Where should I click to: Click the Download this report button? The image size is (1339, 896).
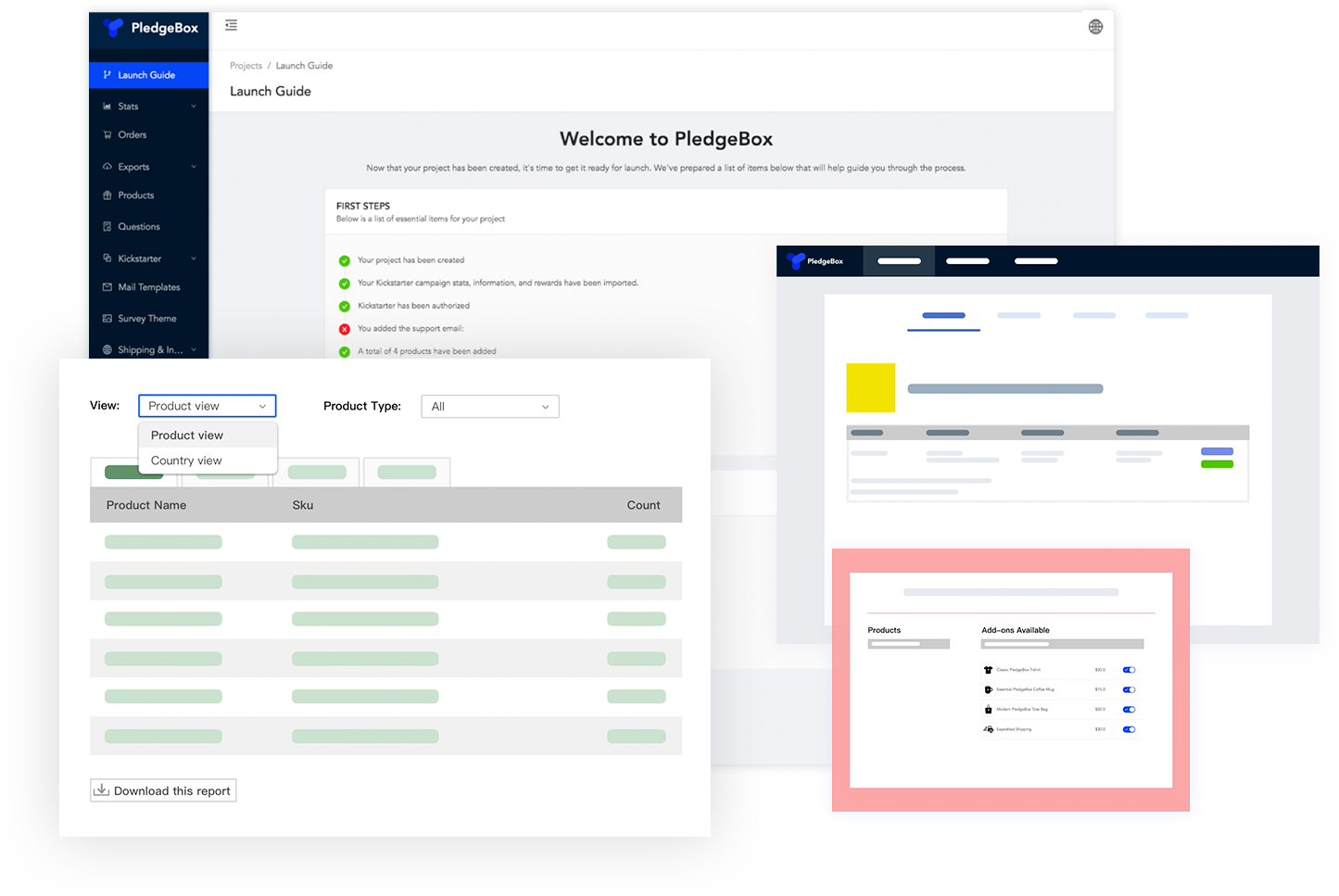[162, 789]
